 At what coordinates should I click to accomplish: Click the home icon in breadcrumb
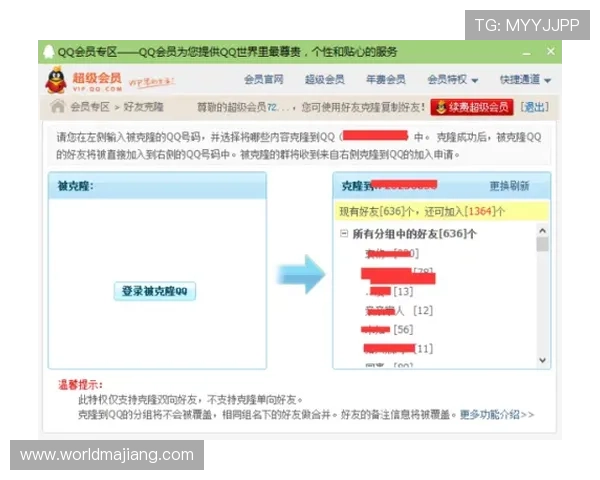(58, 106)
